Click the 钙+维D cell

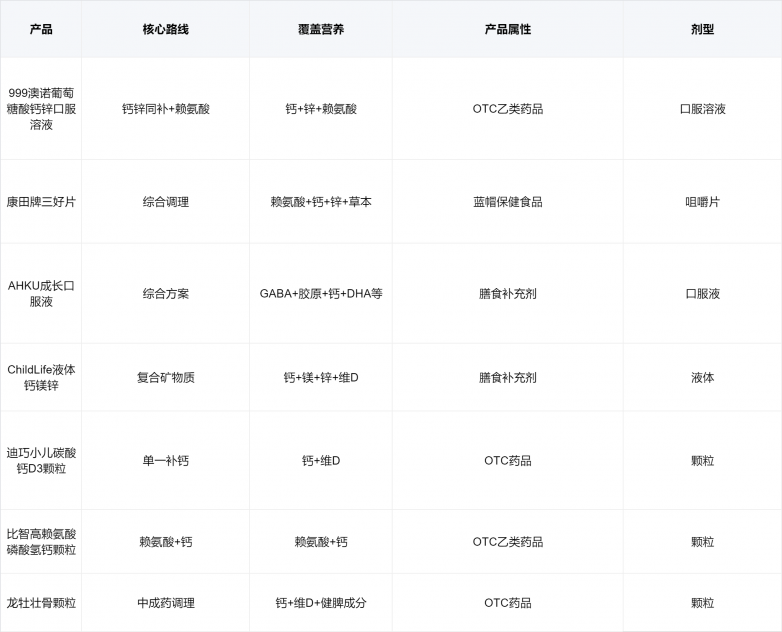click(x=321, y=460)
